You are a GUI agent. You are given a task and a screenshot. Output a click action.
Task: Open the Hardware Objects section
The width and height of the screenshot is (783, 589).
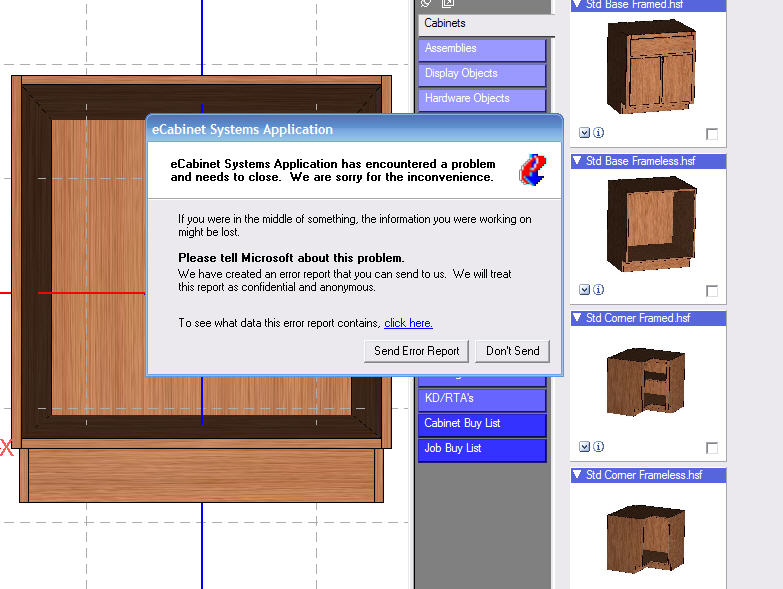(x=482, y=99)
